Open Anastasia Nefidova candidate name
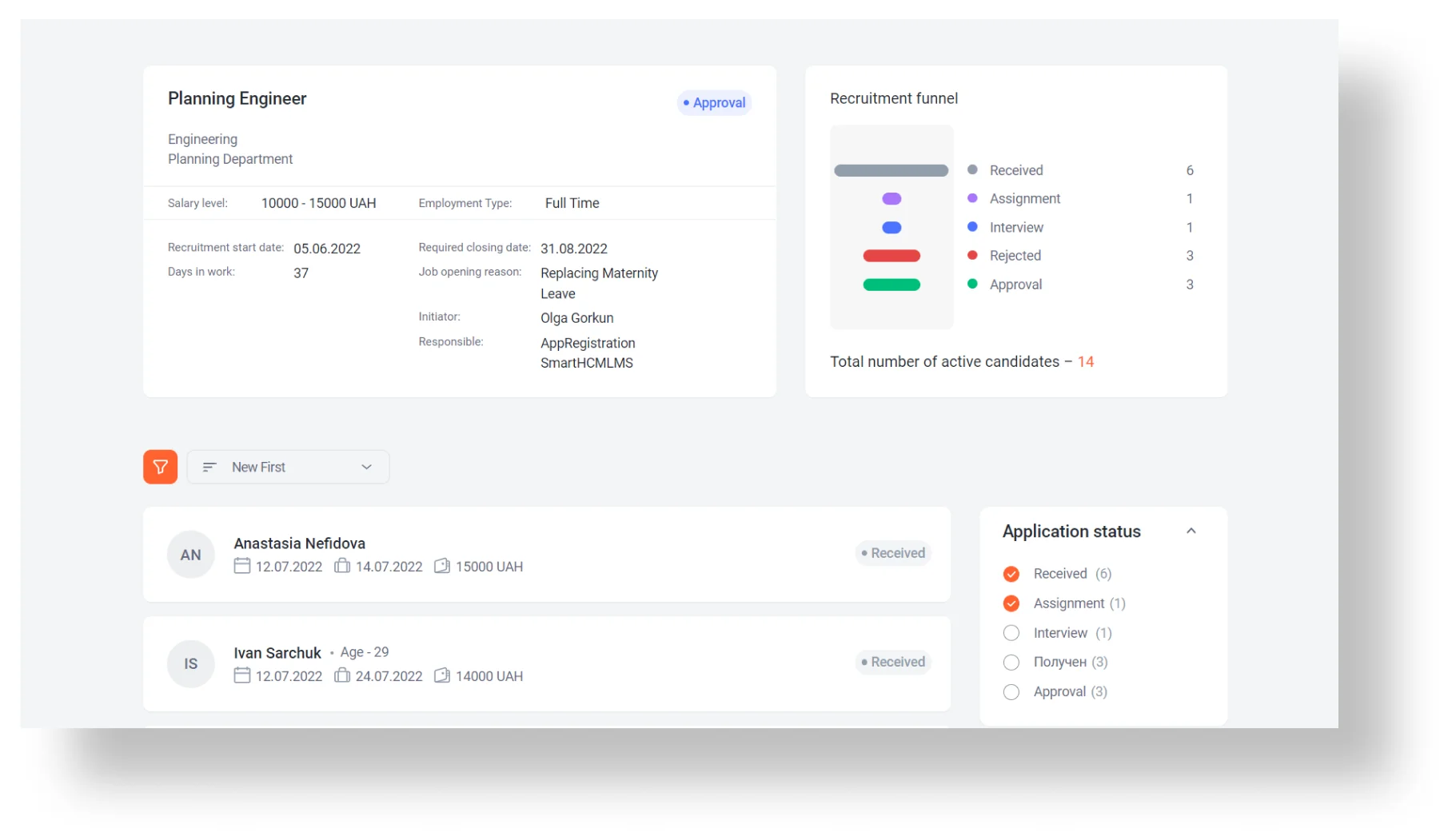Viewport: 1440px width, 840px height. (299, 543)
